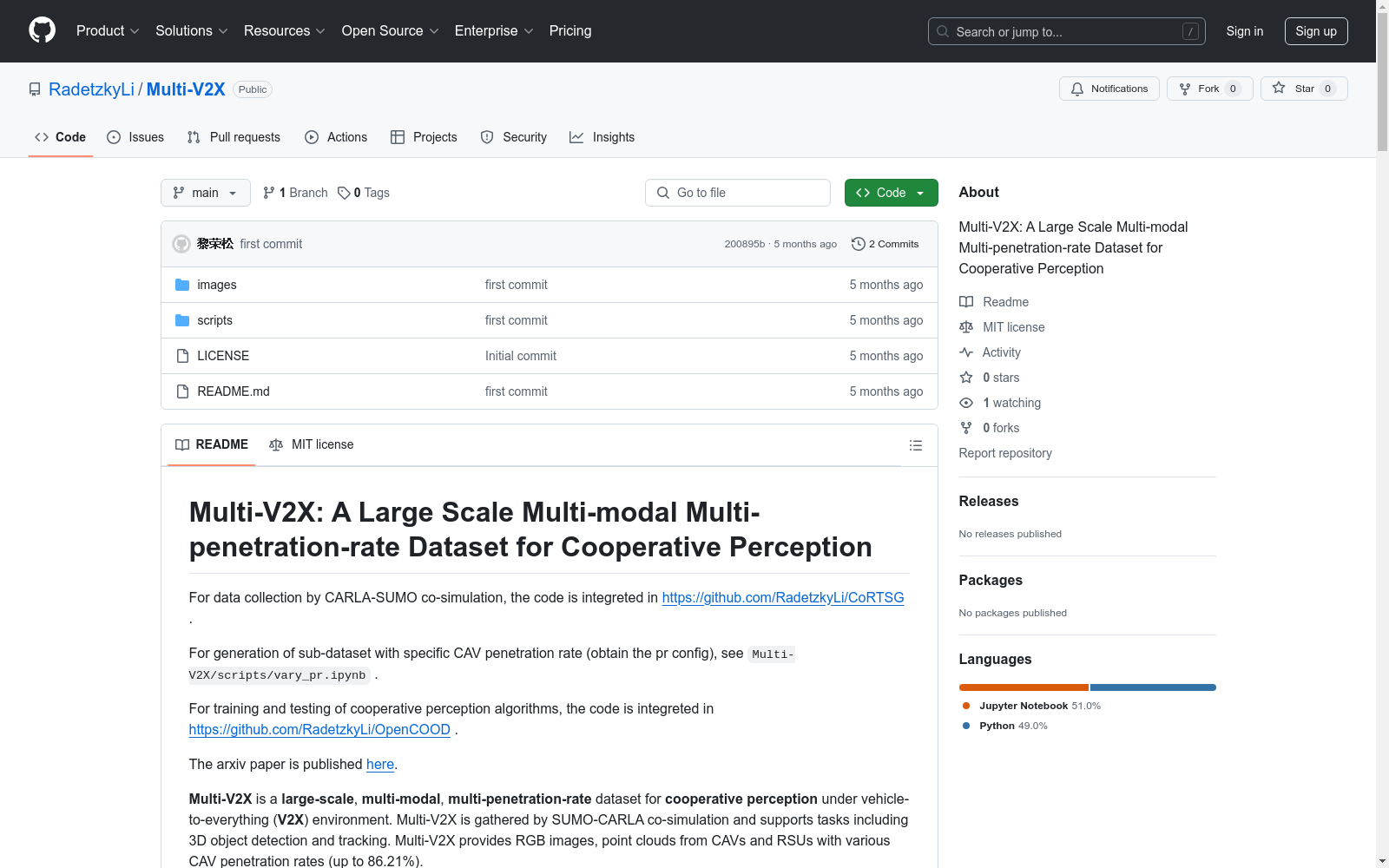The width and height of the screenshot is (1389, 868).
Task: Switch to the Insights tab
Action: (x=602, y=137)
